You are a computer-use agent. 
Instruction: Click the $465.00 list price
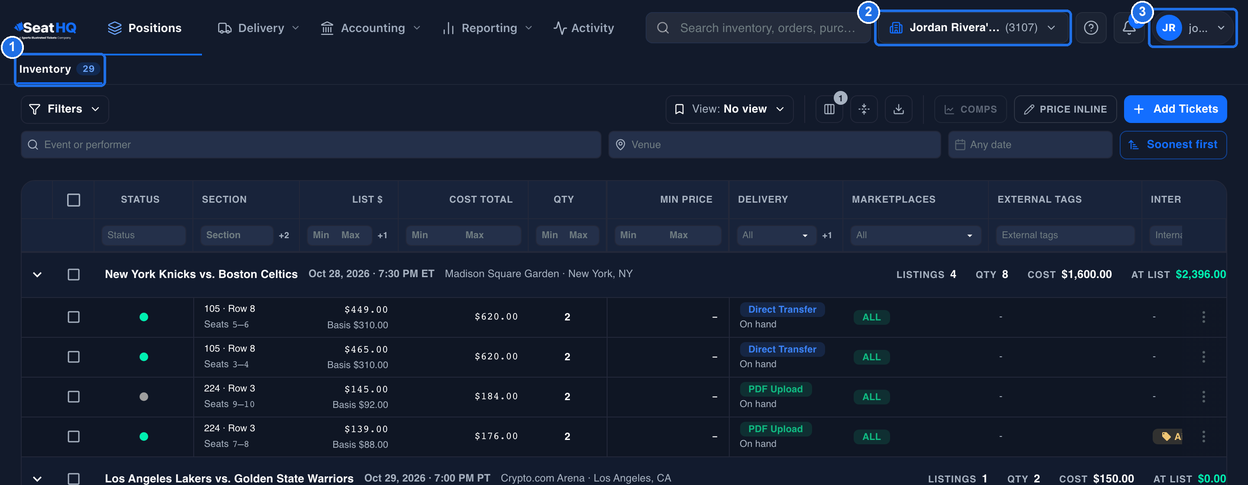click(366, 350)
